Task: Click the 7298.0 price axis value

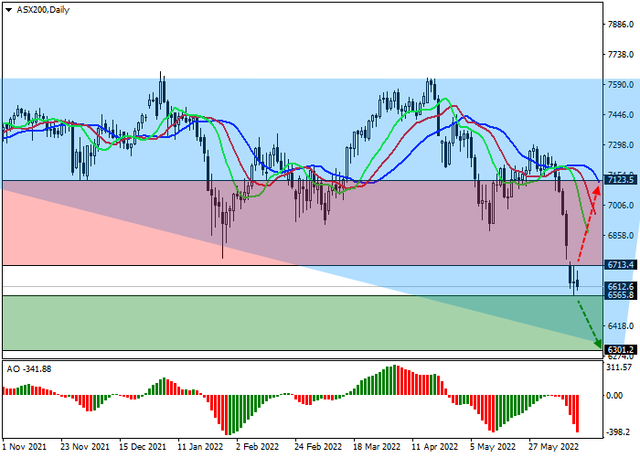Action: (x=620, y=145)
